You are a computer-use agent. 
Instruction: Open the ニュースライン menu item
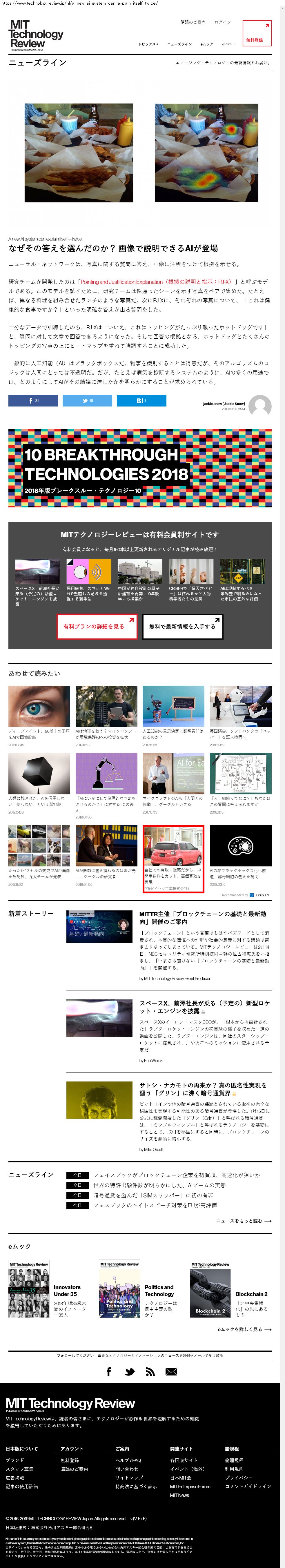pyautogui.click(x=180, y=44)
